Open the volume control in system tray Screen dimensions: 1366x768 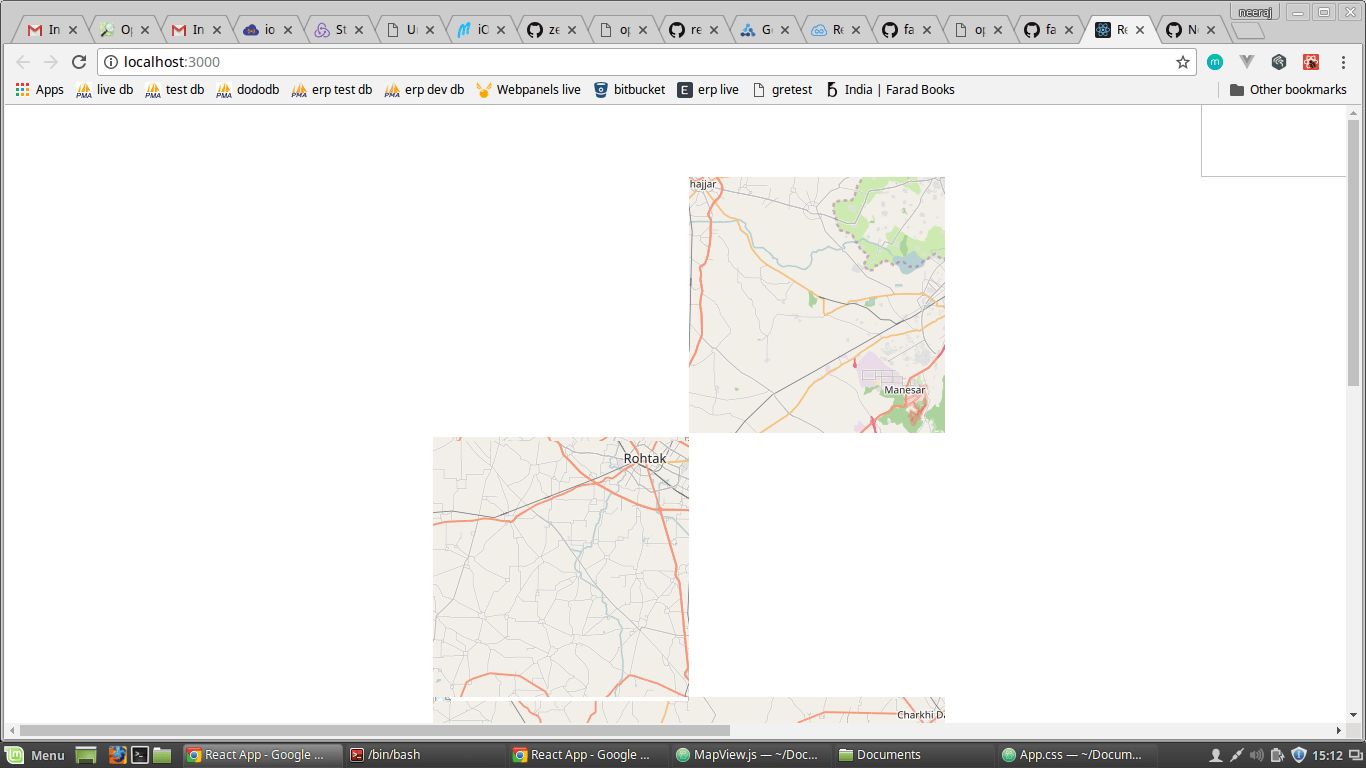1257,755
